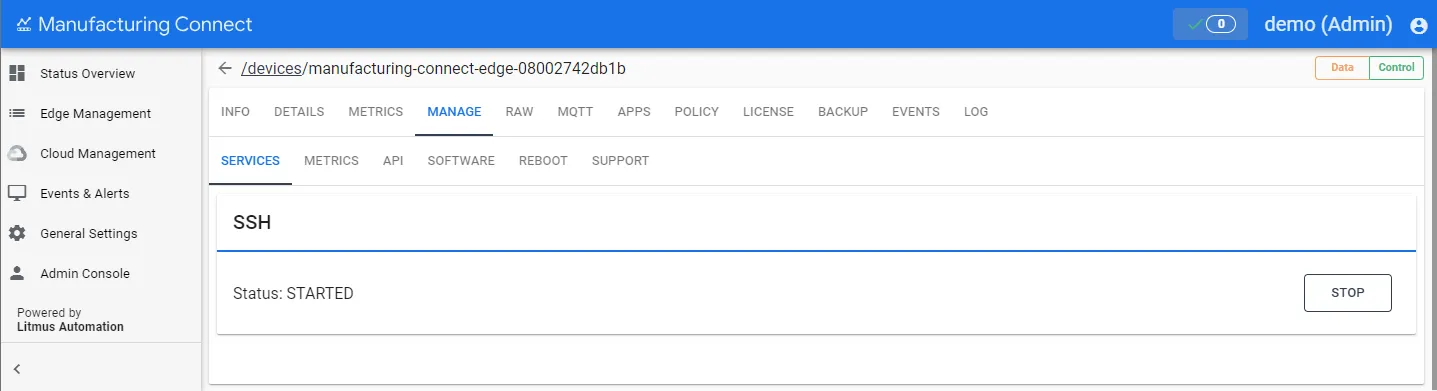Collapse the sidebar with the chevron
Screen dimensions: 1437x391
coord(17,369)
